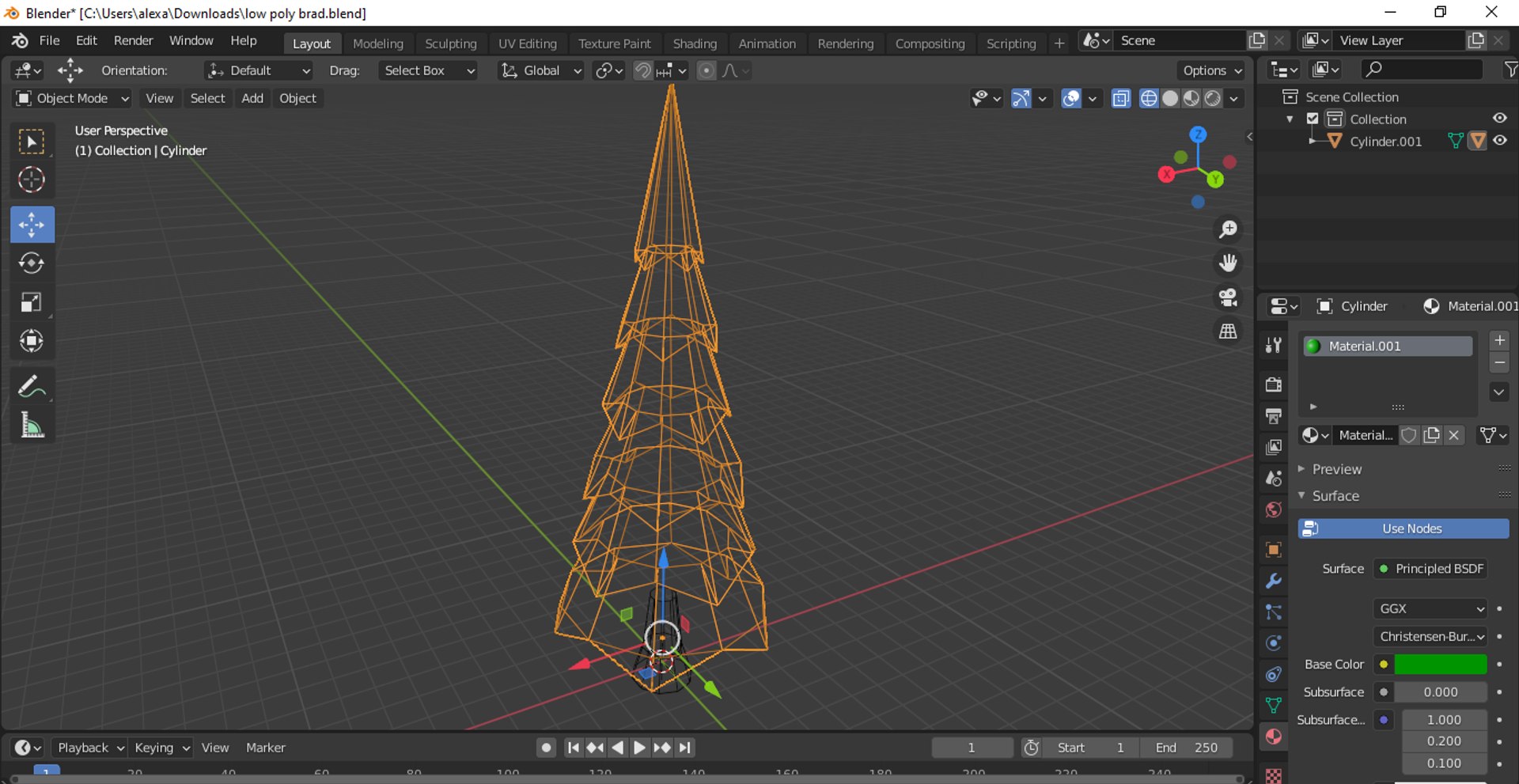The image size is (1519, 784).
Task: Open Particles properties tab
Action: [x=1273, y=612]
